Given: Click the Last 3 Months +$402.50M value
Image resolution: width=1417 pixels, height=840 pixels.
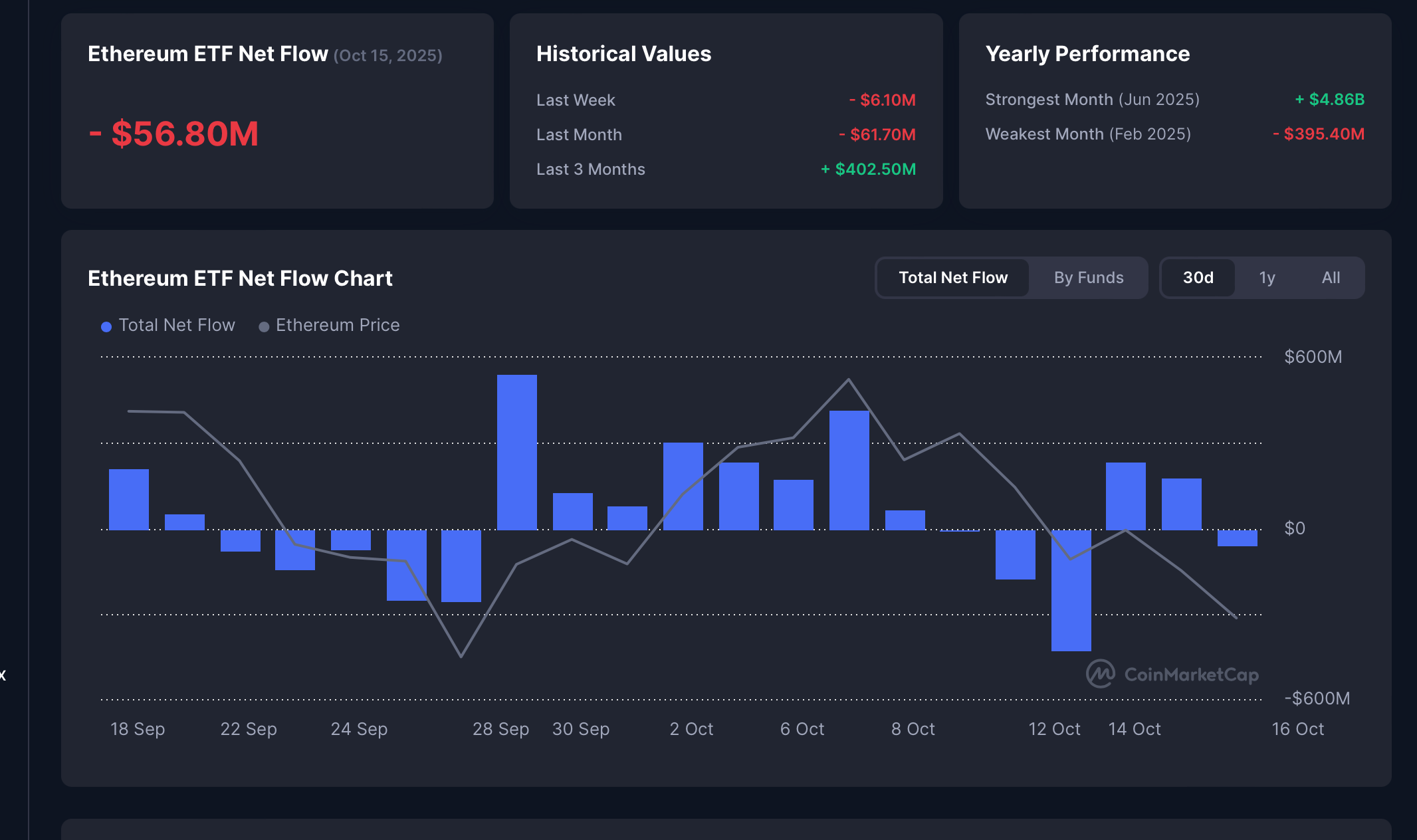Looking at the screenshot, I should (868, 169).
